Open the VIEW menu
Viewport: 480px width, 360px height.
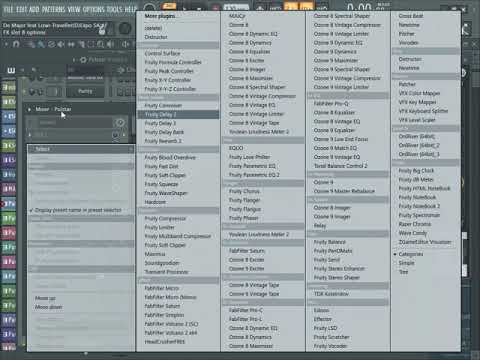(x=74, y=9)
